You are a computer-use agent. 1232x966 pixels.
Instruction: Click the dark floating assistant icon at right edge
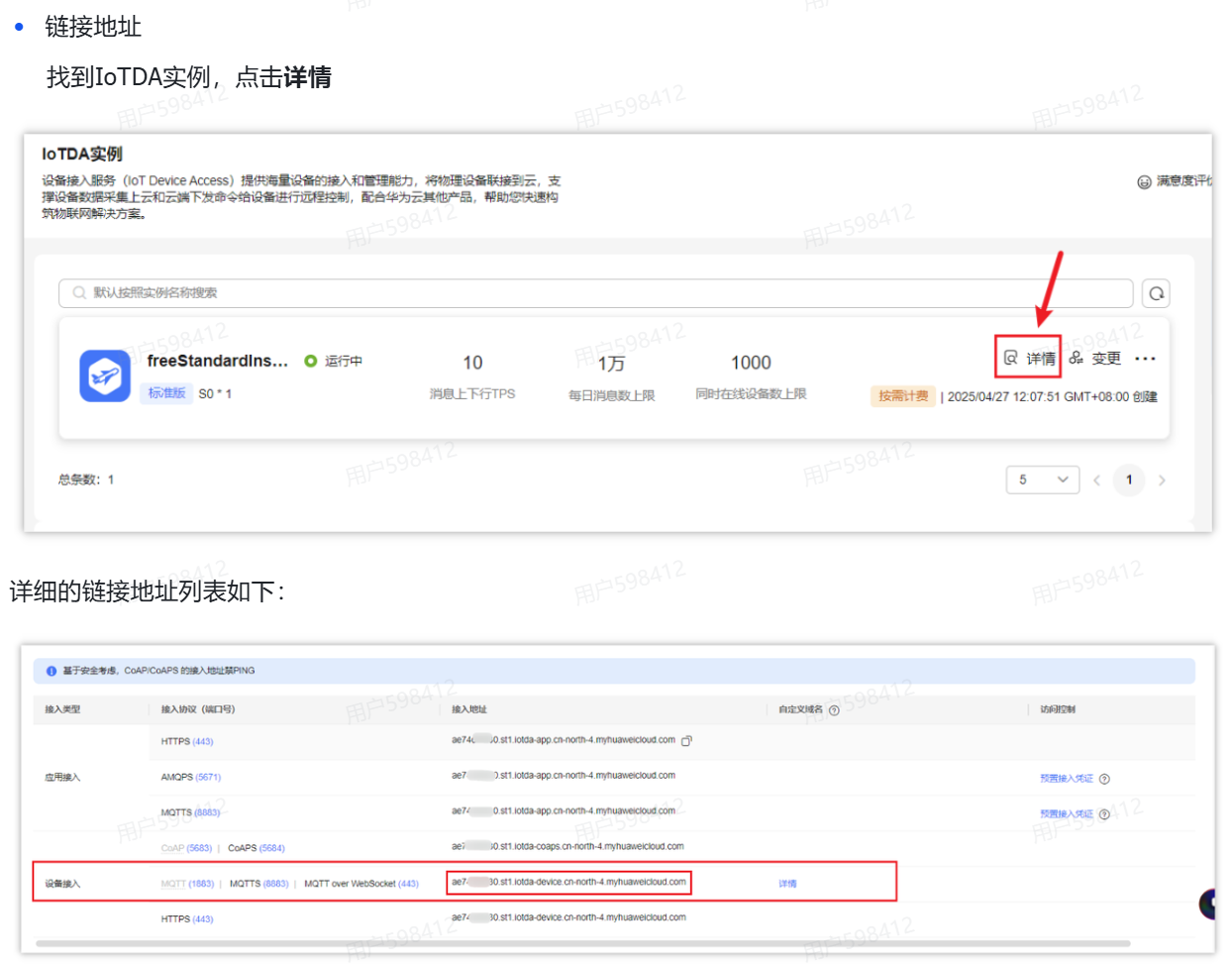pos(1207,904)
